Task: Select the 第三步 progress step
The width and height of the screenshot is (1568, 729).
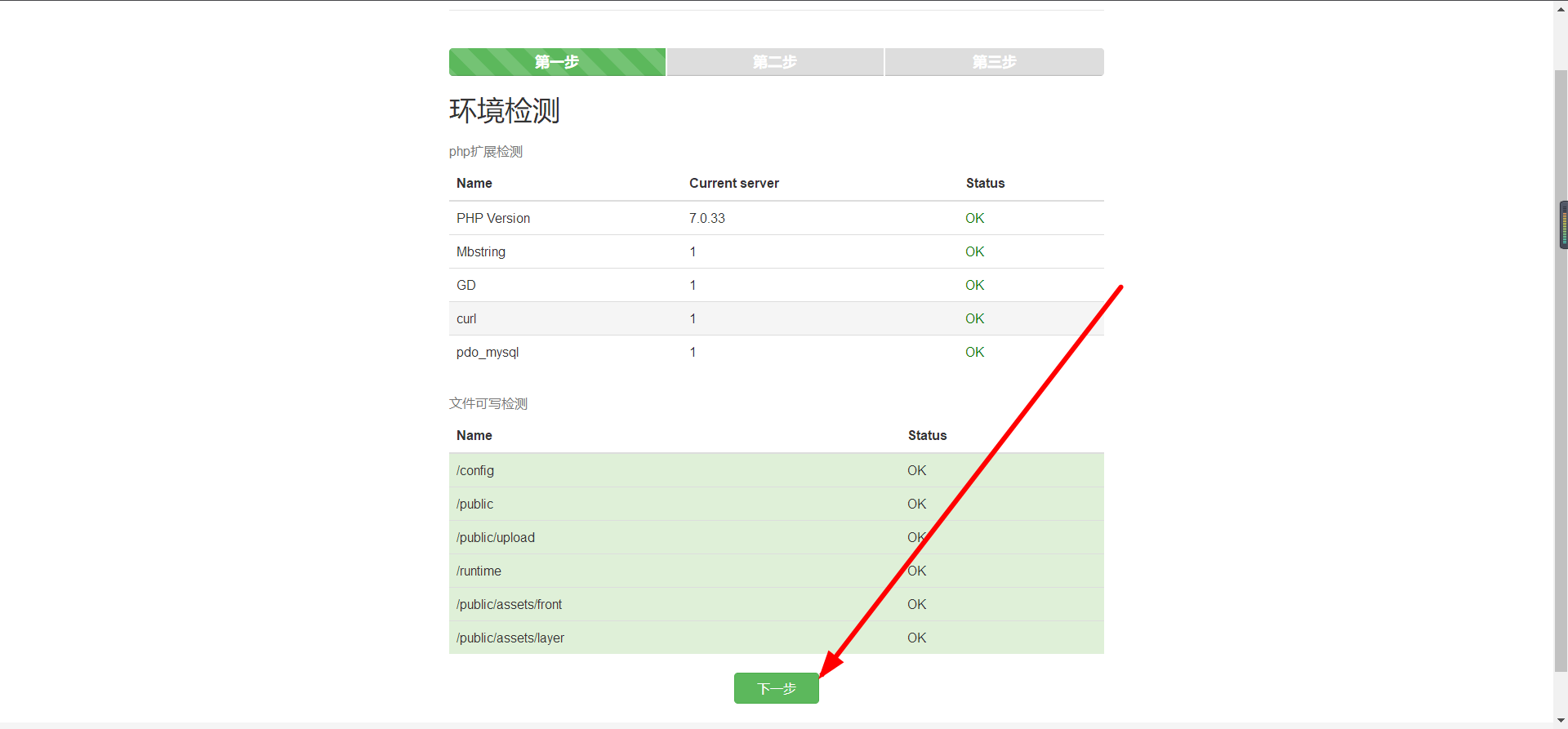Action: pyautogui.click(x=994, y=62)
